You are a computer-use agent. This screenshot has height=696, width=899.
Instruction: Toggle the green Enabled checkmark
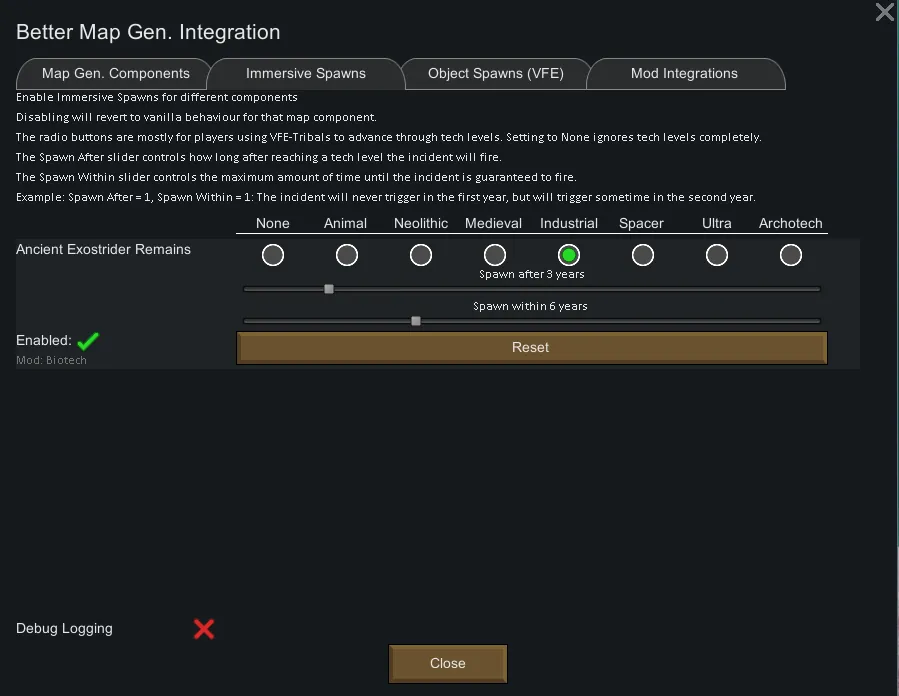click(x=88, y=341)
